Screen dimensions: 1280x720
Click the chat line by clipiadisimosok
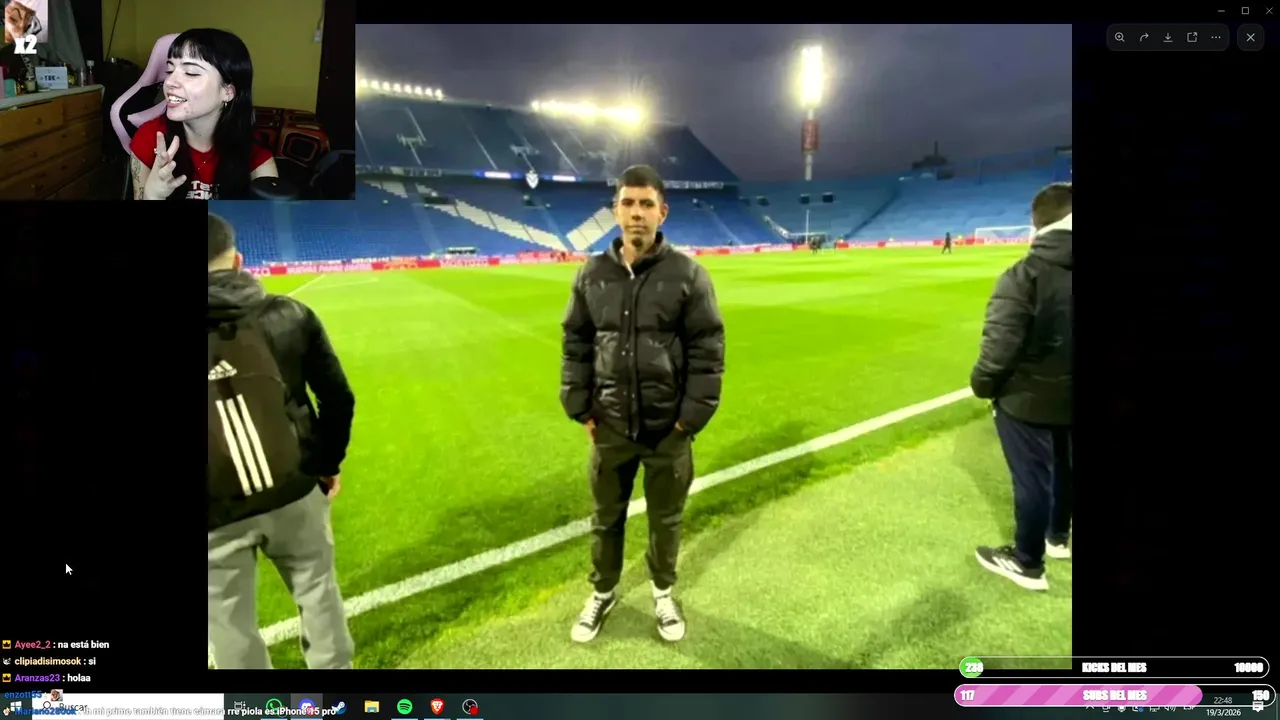click(x=49, y=661)
